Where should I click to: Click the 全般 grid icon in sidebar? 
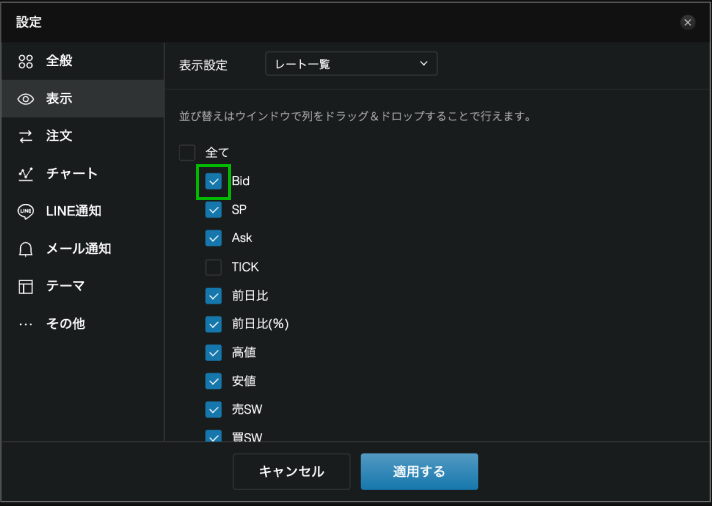[26, 61]
